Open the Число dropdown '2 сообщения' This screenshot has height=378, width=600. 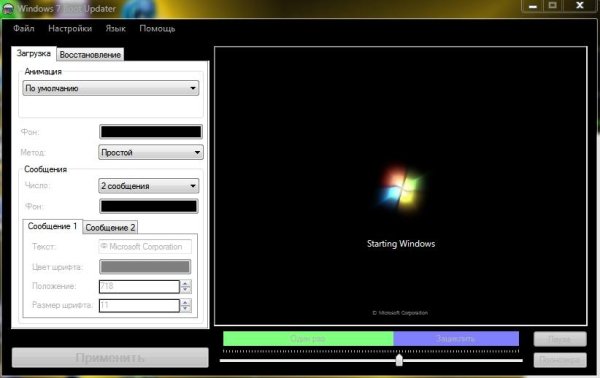(148, 186)
